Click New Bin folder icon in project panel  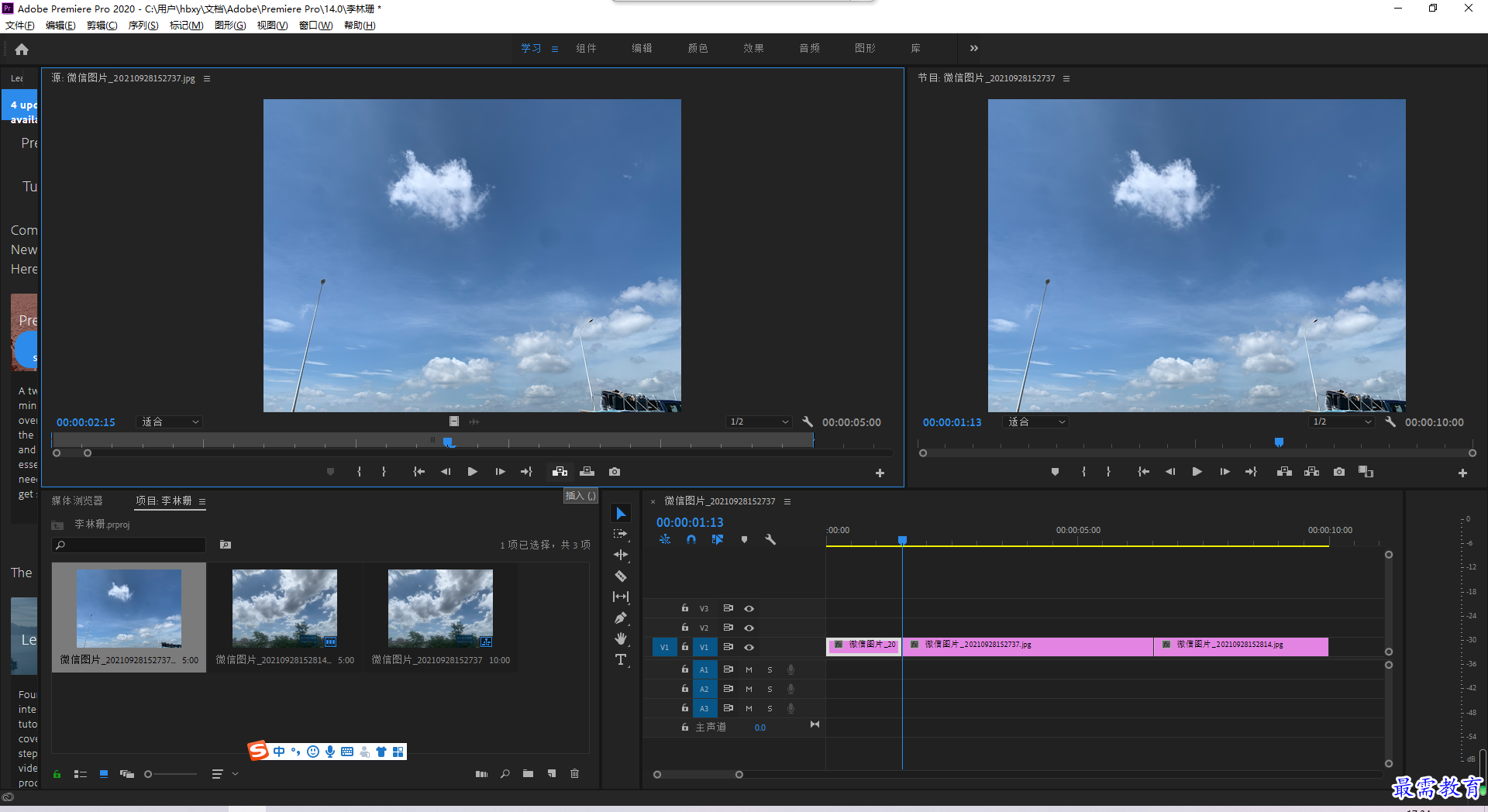528,773
